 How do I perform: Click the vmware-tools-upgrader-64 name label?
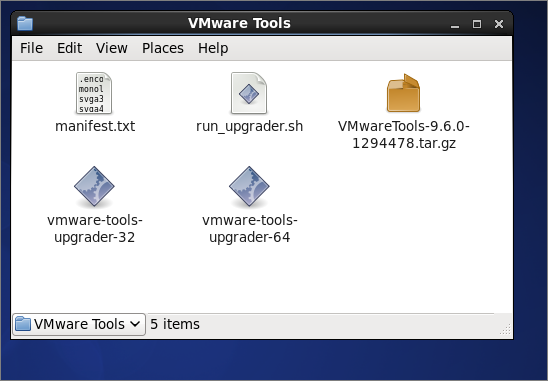(250, 229)
